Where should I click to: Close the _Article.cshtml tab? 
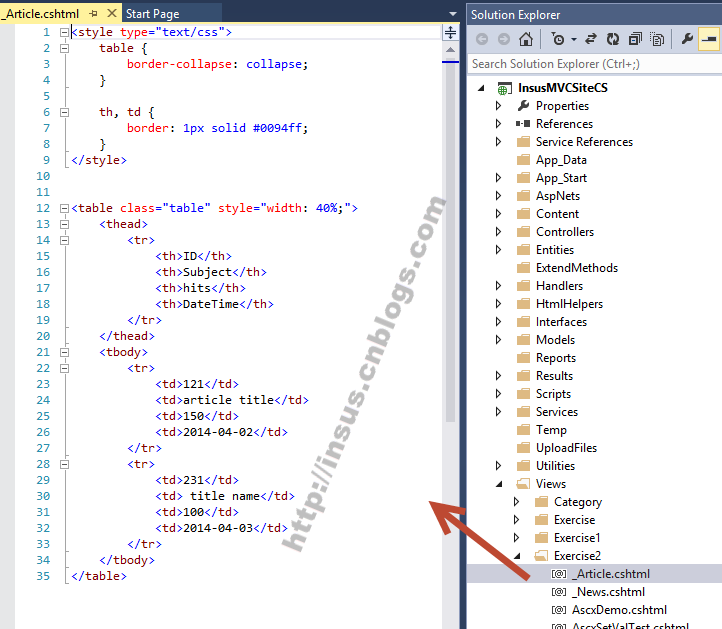point(111,13)
